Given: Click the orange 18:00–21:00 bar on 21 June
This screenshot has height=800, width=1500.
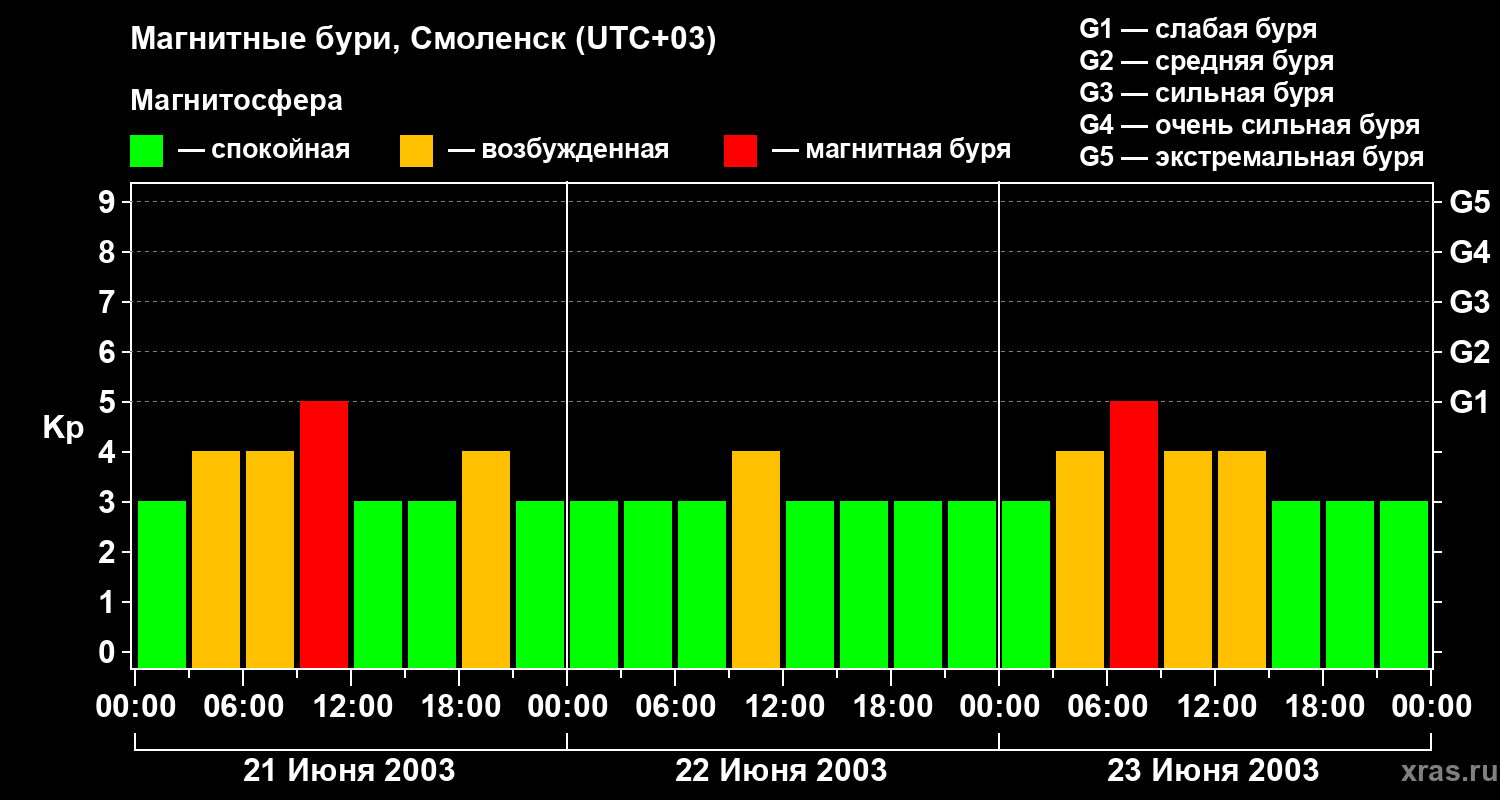Looking at the screenshot, I should [486, 559].
